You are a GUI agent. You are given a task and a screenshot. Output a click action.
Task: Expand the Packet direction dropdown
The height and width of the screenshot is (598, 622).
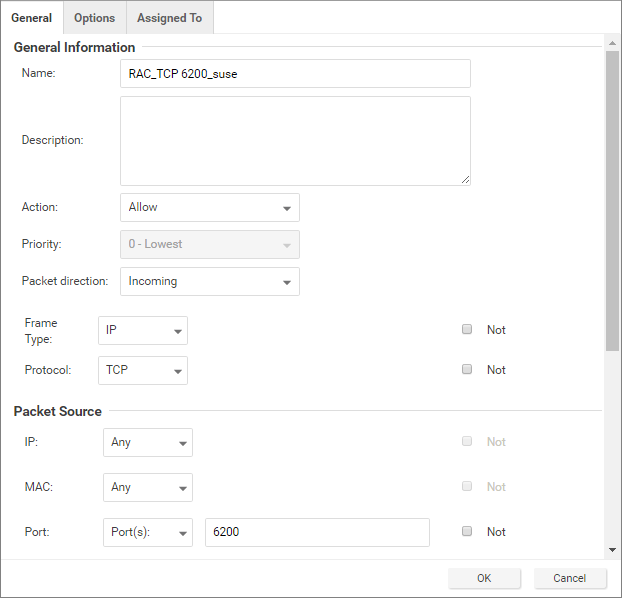pyautogui.click(x=209, y=282)
